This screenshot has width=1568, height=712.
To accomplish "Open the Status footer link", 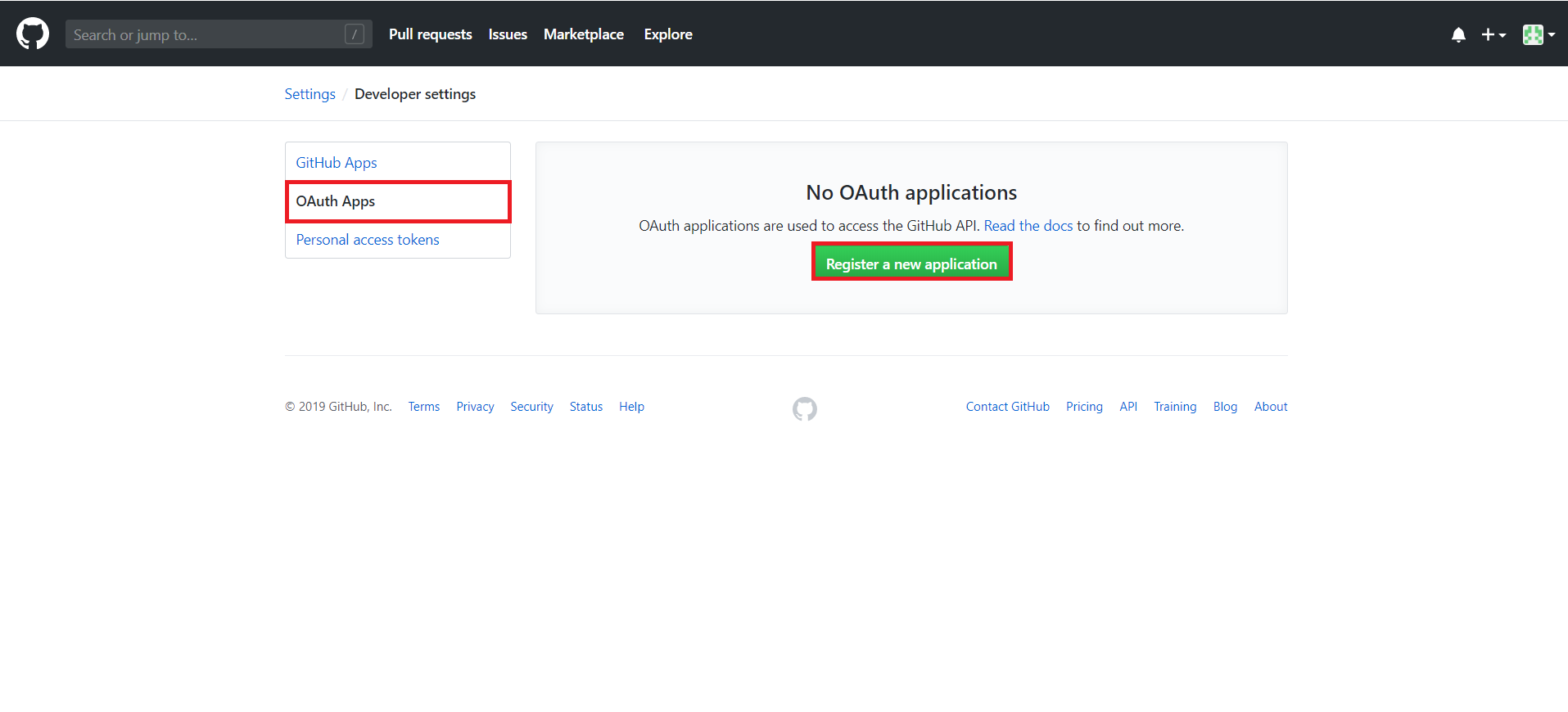I will click(x=586, y=407).
